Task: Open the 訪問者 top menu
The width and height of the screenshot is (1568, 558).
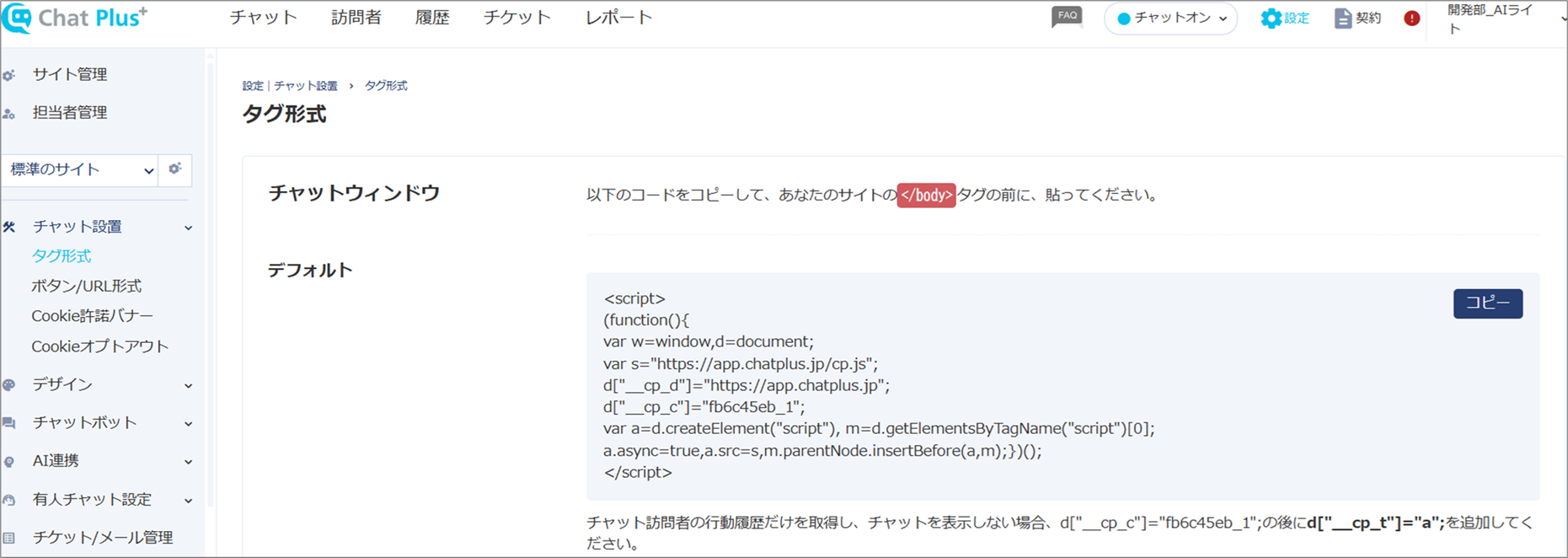Action: click(356, 18)
